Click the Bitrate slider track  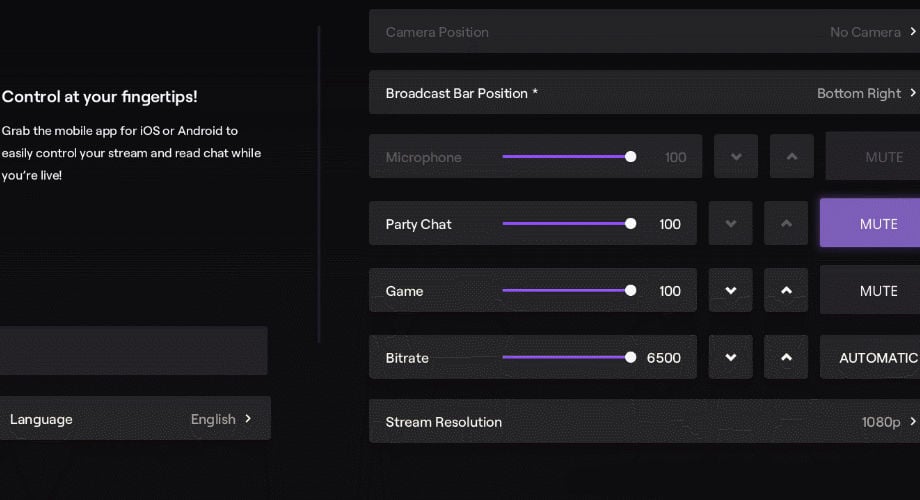tap(566, 358)
